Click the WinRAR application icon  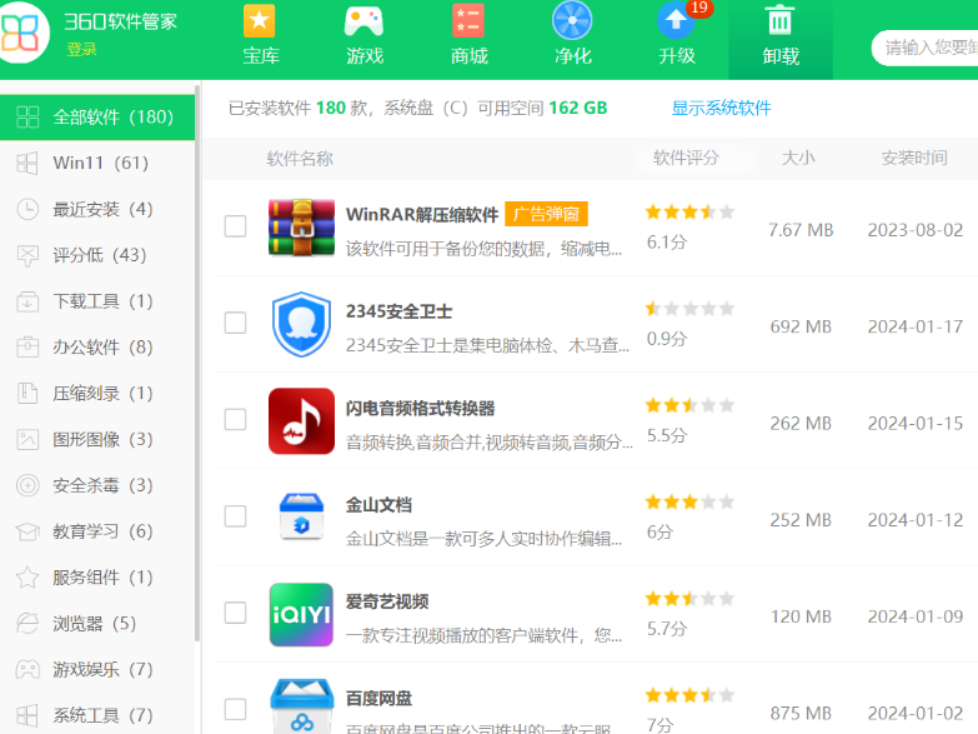click(301, 228)
